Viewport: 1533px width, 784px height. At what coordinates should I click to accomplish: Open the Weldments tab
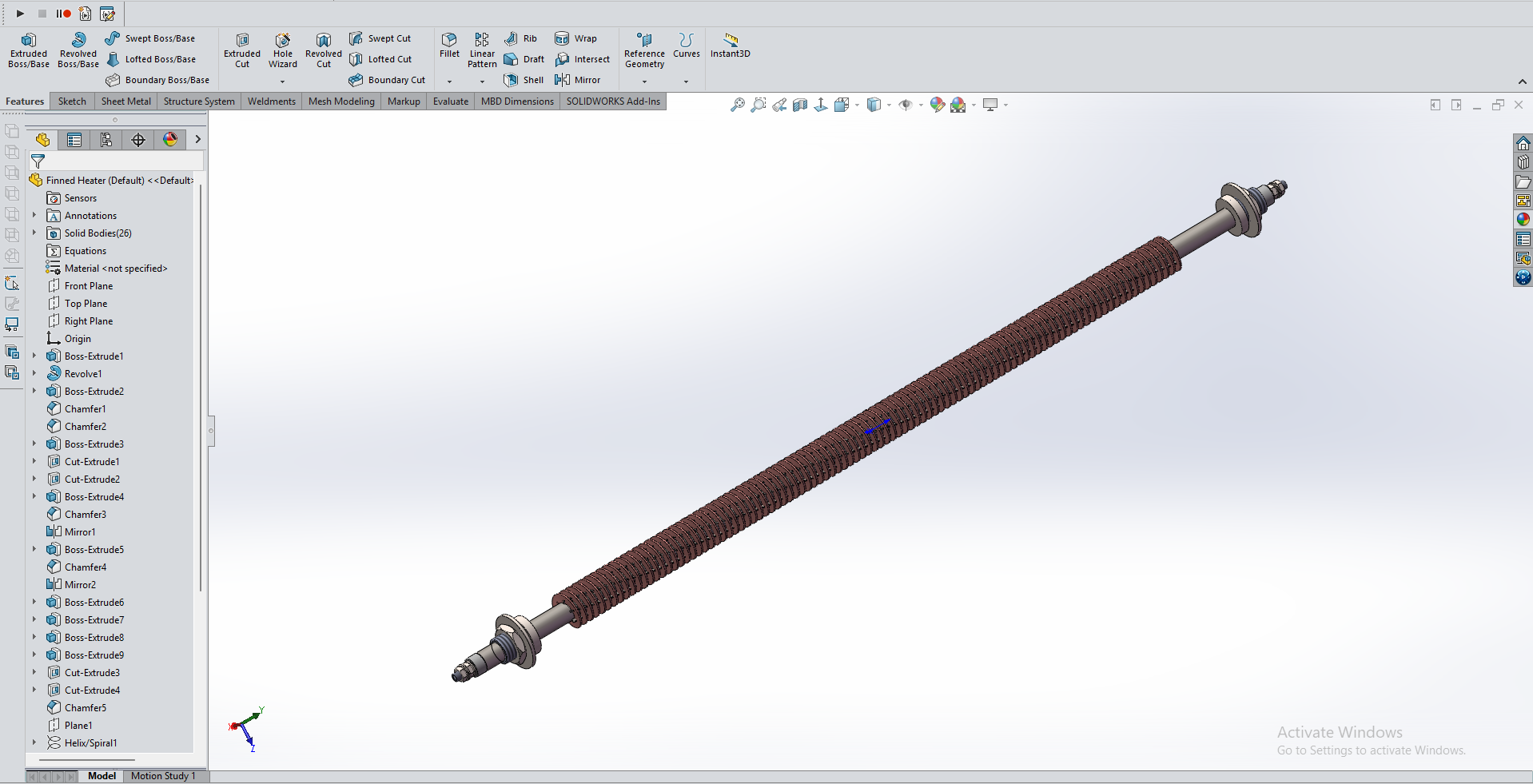[271, 101]
